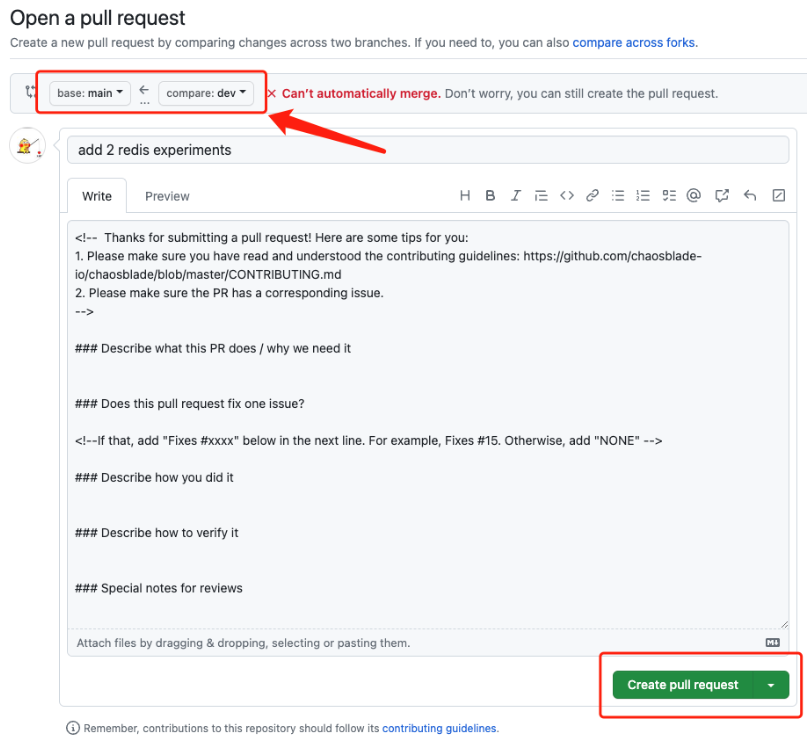Add a task list from toolbar
Screen dimensions: 807x746
point(669,196)
